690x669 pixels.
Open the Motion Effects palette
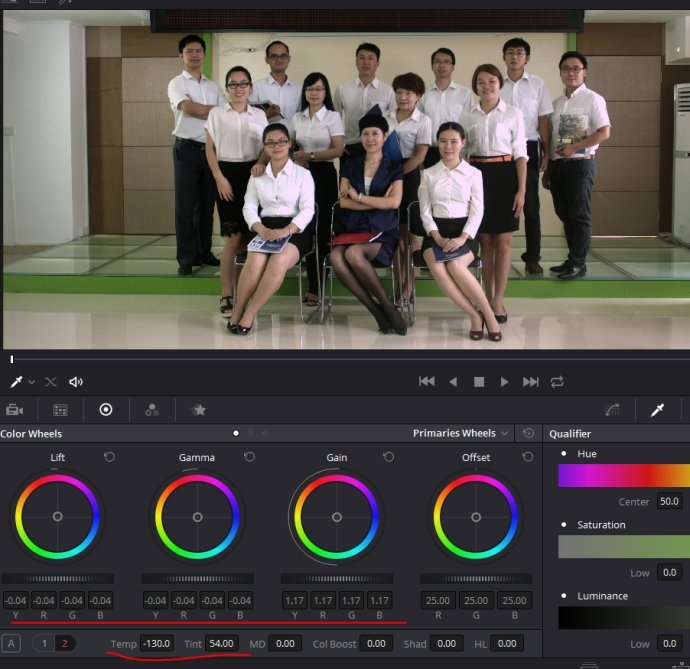tap(198, 410)
